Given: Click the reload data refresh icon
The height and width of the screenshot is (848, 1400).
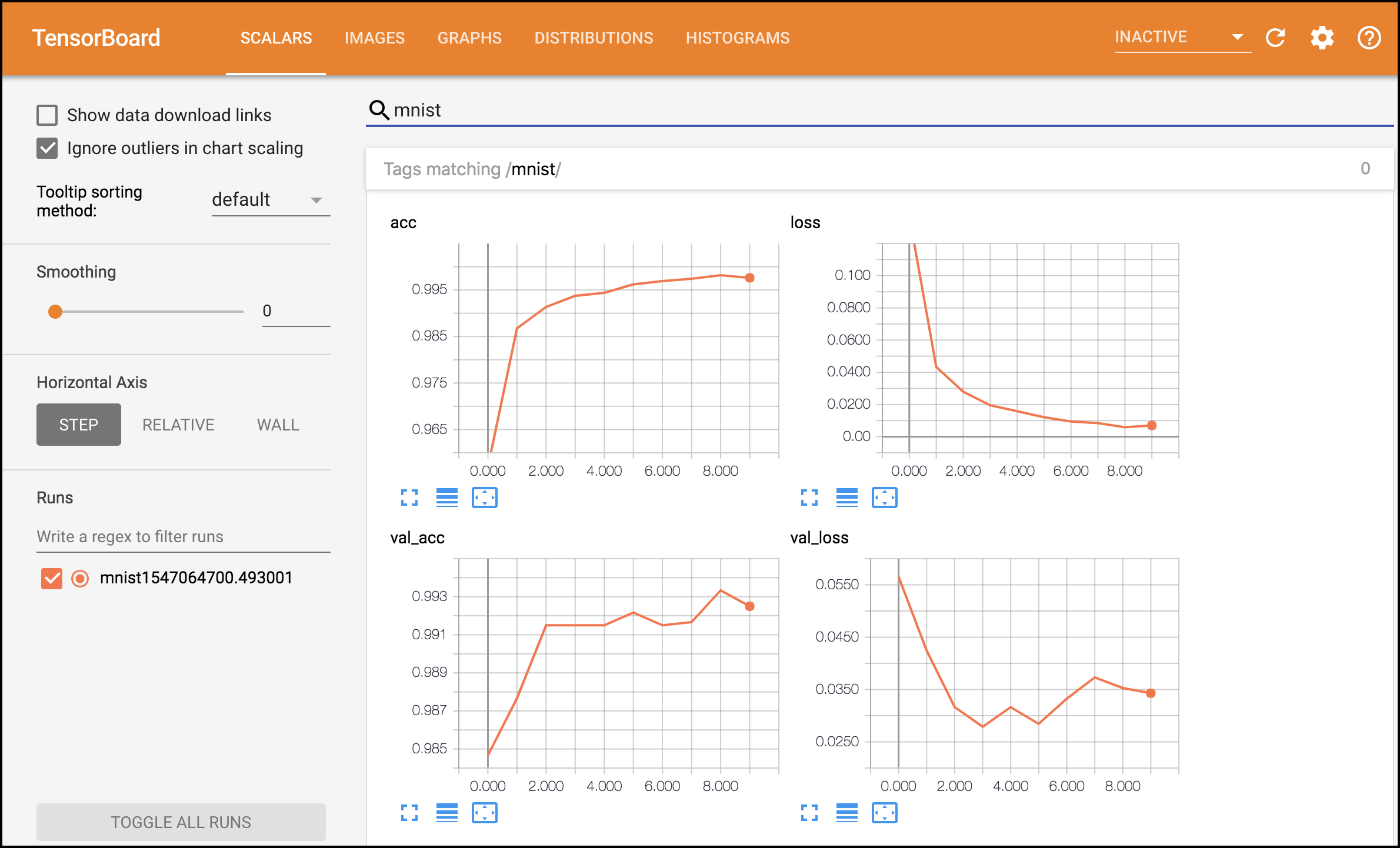Looking at the screenshot, I should [1275, 38].
